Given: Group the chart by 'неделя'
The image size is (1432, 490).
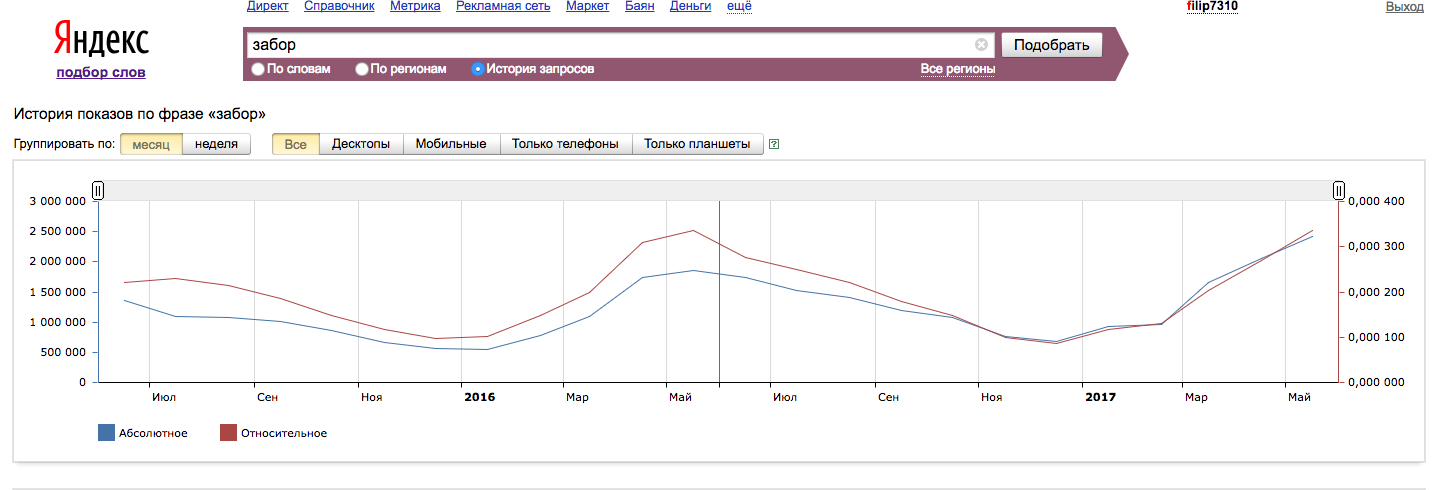Looking at the screenshot, I should pos(216,144).
